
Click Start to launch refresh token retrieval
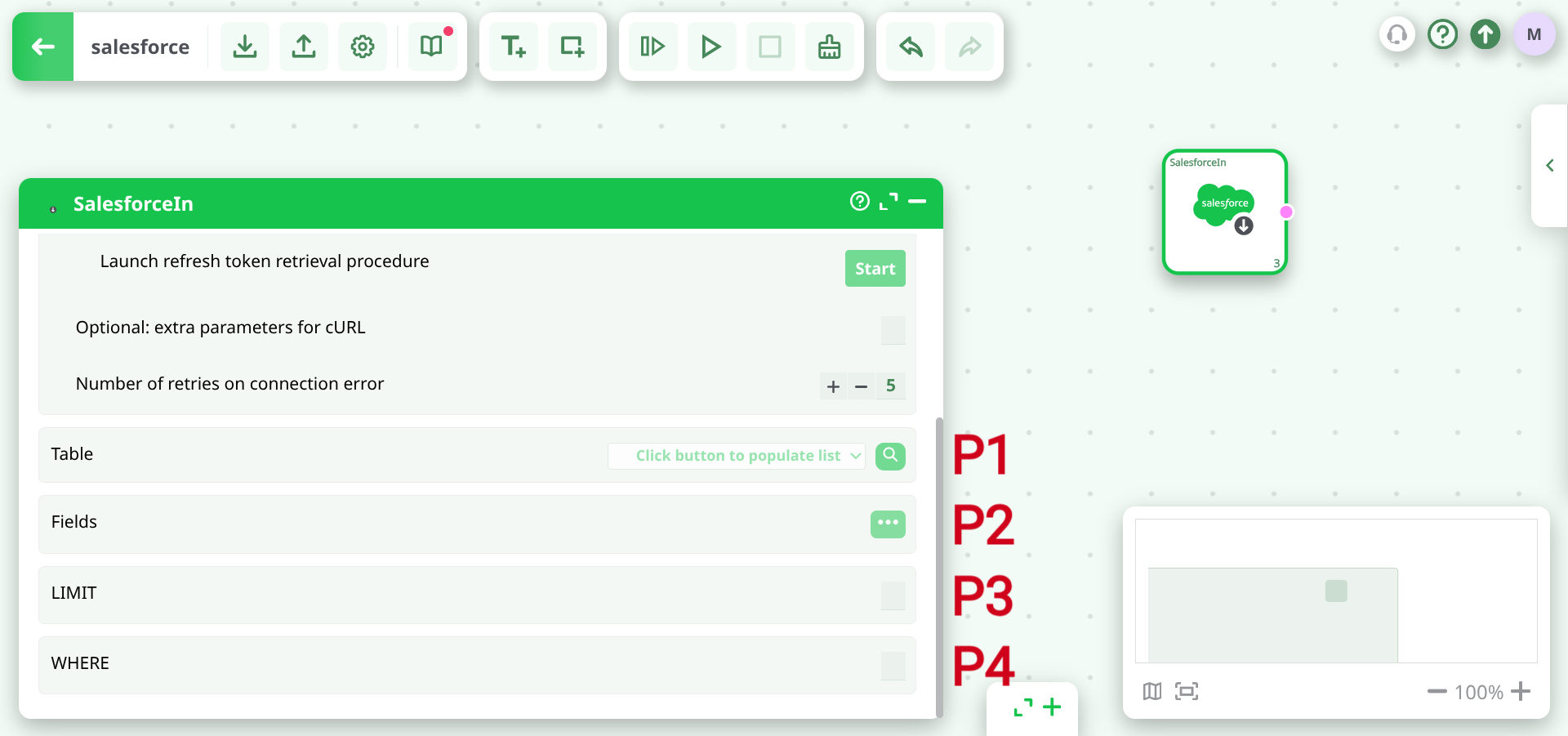875,268
